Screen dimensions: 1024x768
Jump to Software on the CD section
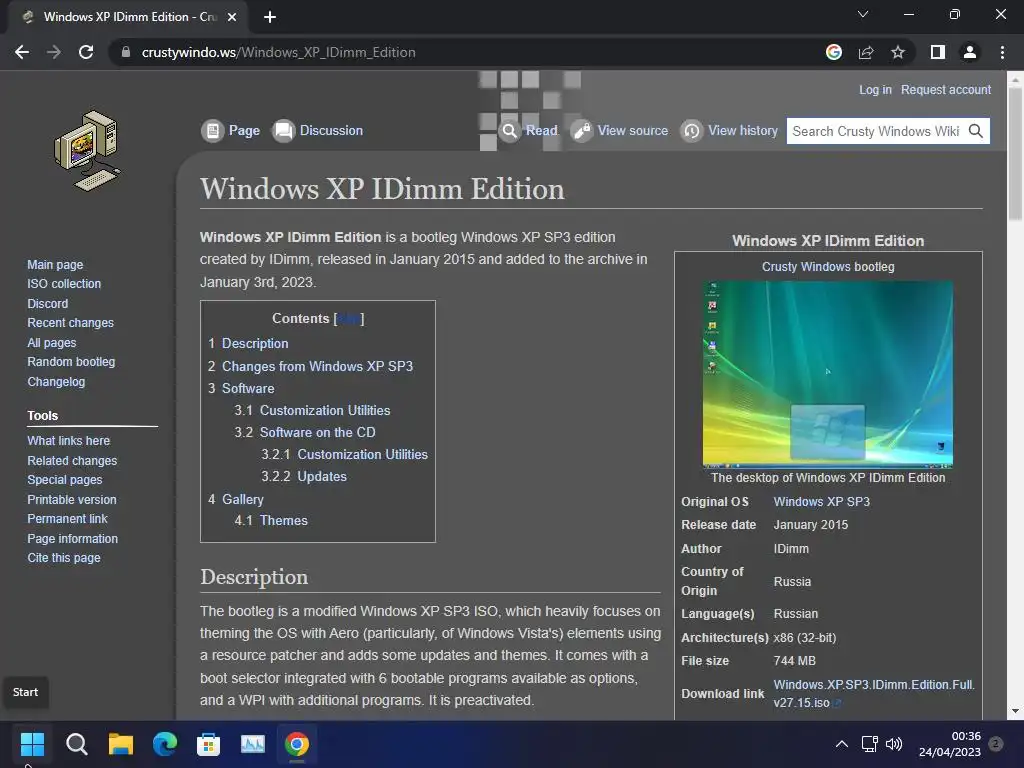point(317,432)
